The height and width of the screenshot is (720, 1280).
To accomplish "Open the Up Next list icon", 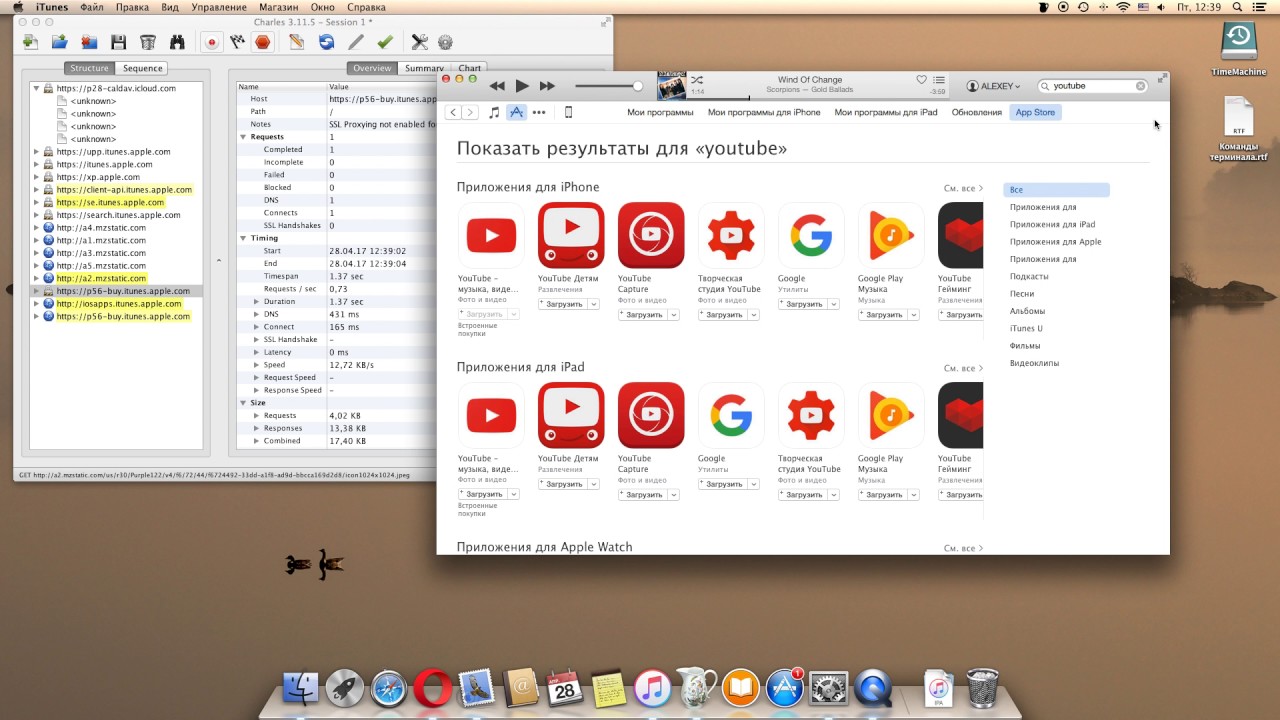I will [939, 80].
